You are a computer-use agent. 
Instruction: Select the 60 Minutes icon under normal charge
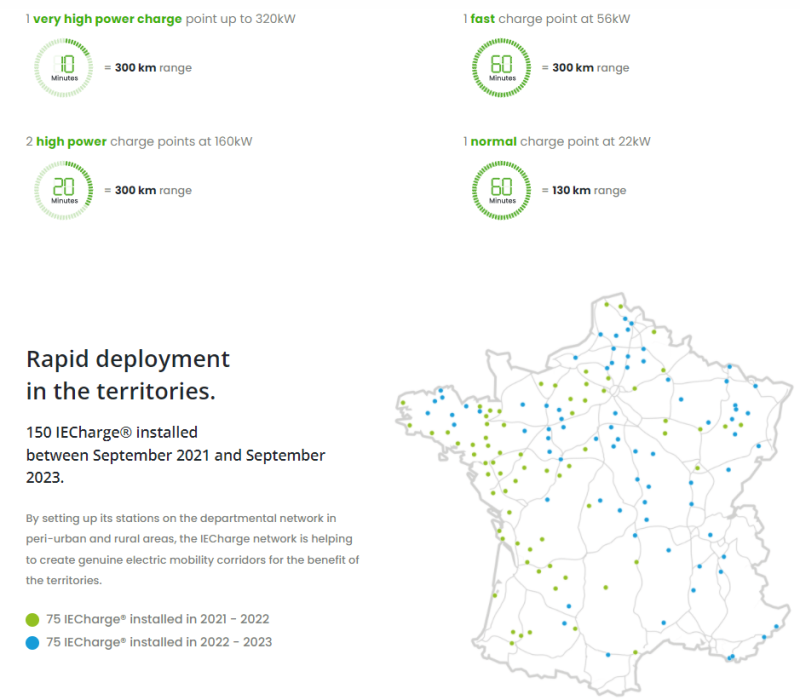coord(502,190)
